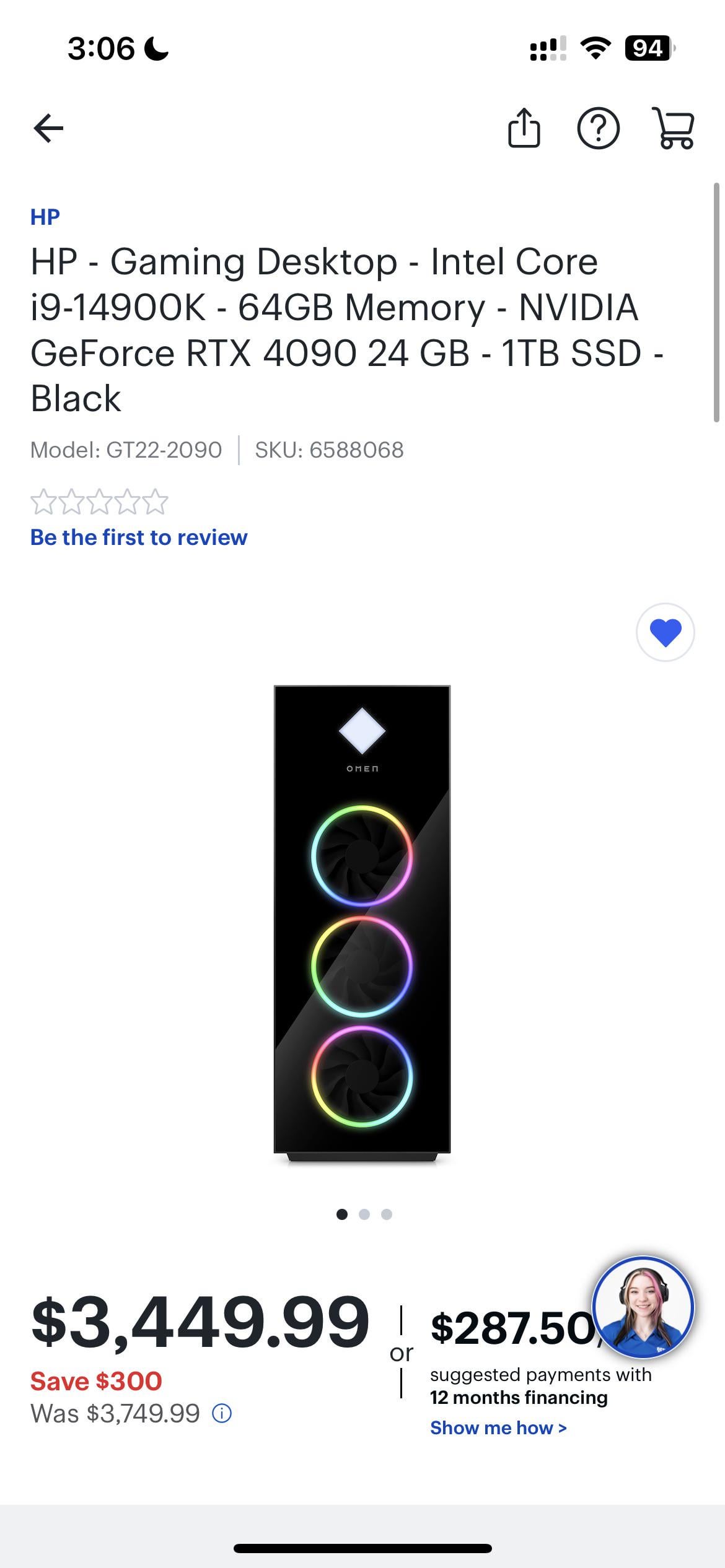Tap the back arrow icon
Image resolution: width=725 pixels, height=1568 pixels.
point(48,129)
